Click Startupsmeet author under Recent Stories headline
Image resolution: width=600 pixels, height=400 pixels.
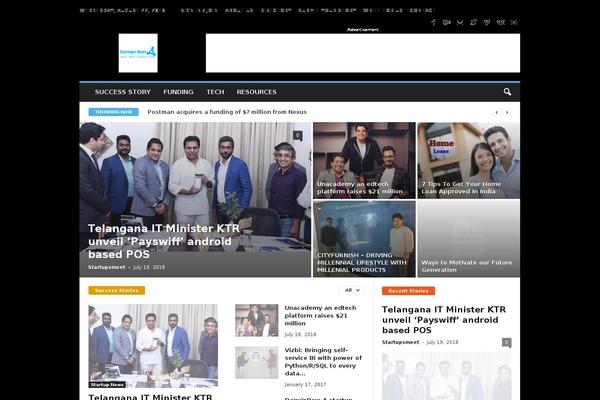[400, 342]
